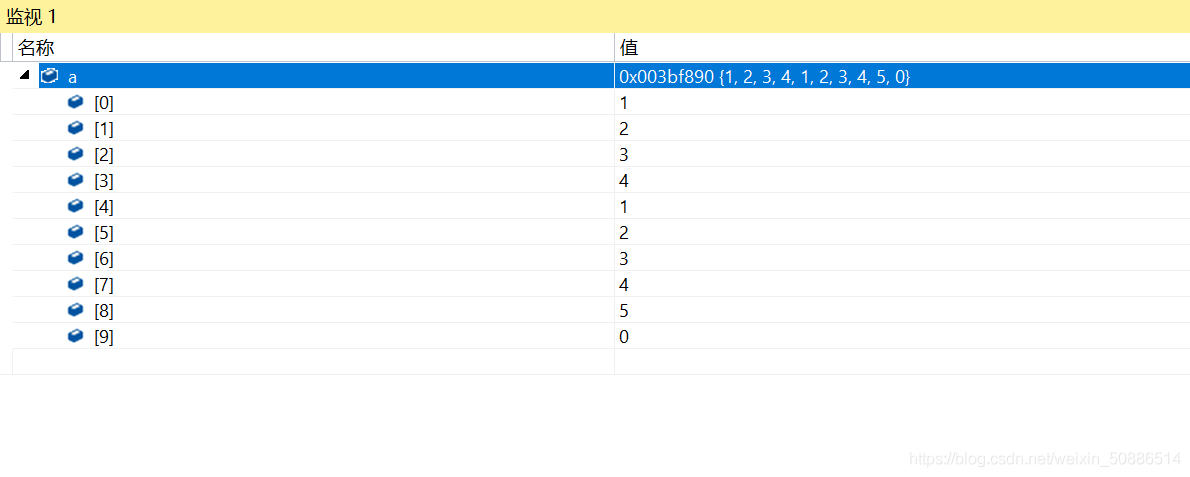Click value 5 in row [8]
This screenshot has width=1190, height=477.
pyautogui.click(x=624, y=310)
